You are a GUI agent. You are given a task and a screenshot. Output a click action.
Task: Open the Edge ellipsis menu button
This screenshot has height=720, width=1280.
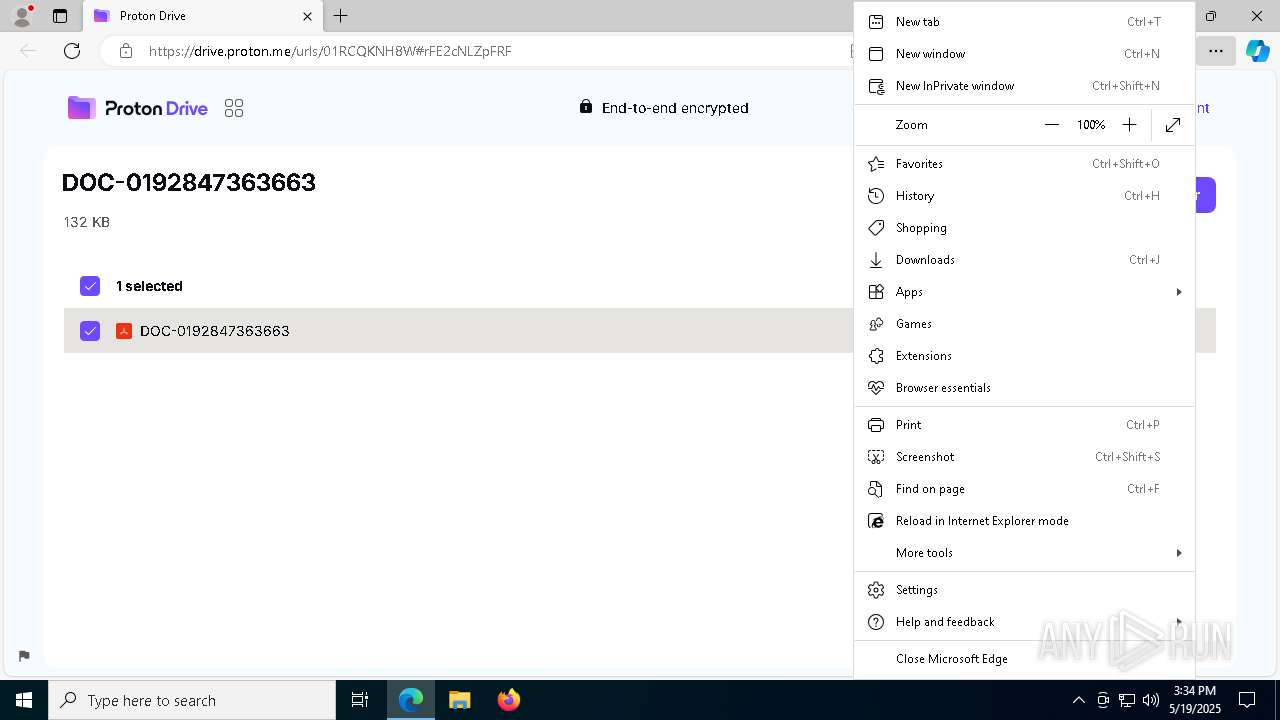pyautogui.click(x=1215, y=51)
